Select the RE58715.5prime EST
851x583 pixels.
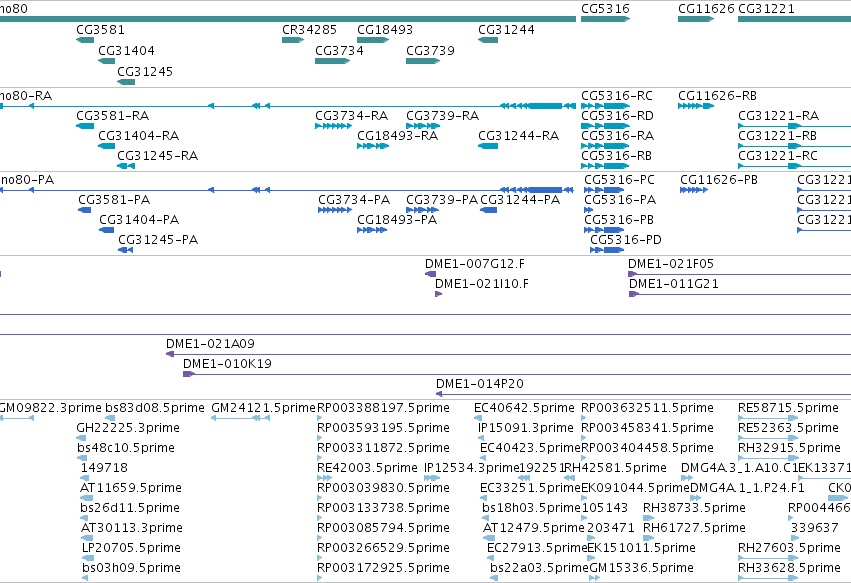tap(768, 418)
